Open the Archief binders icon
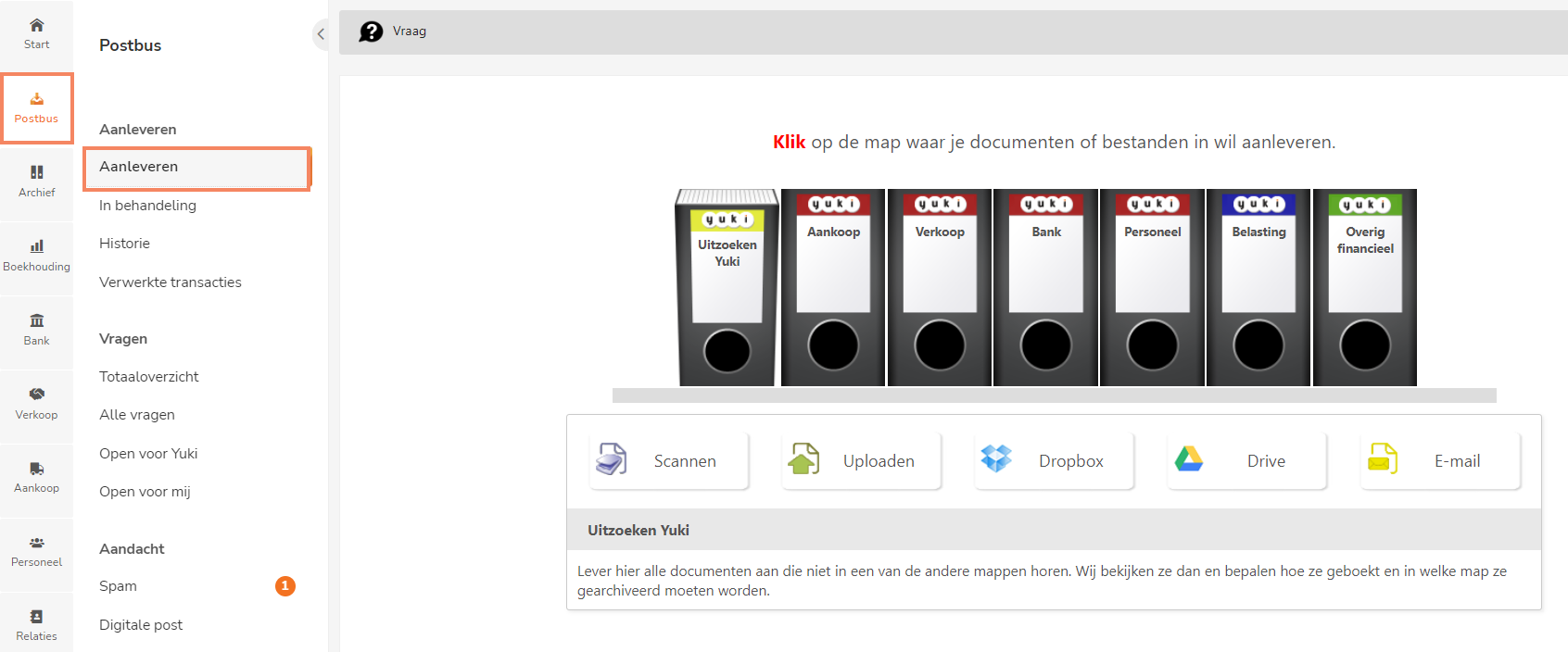 pyautogui.click(x=36, y=172)
